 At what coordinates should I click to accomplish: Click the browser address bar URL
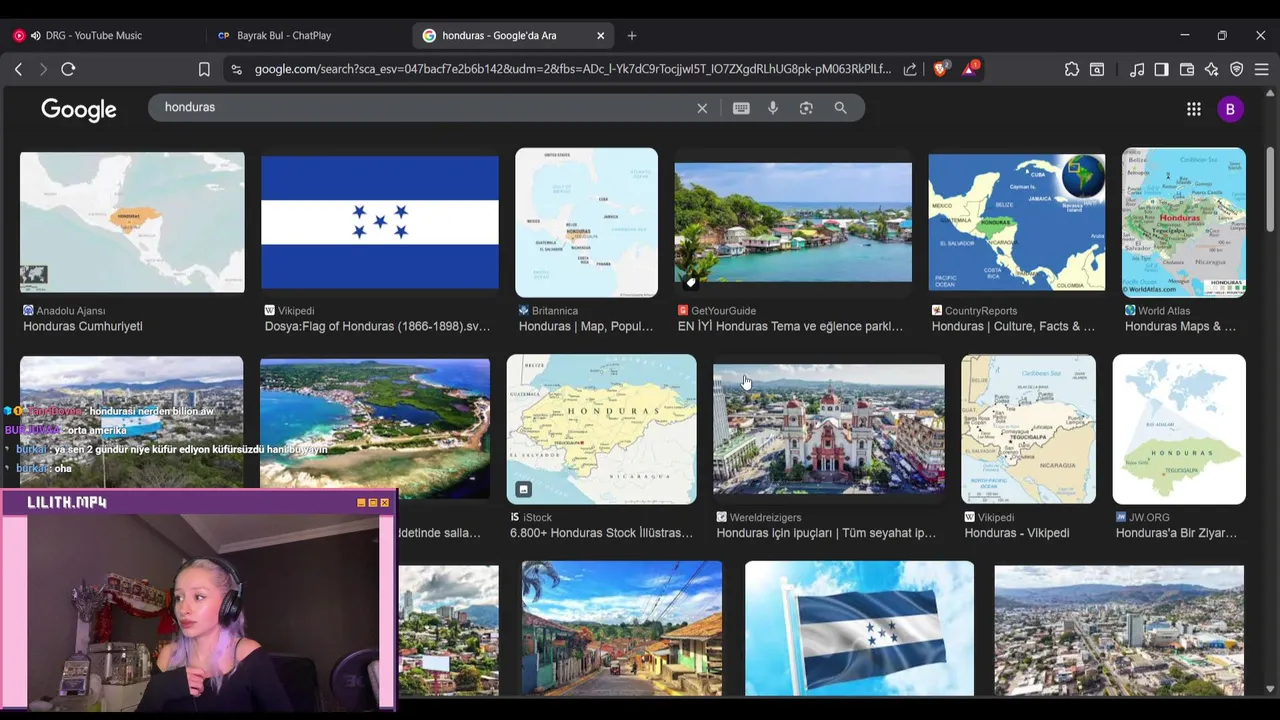(572, 69)
